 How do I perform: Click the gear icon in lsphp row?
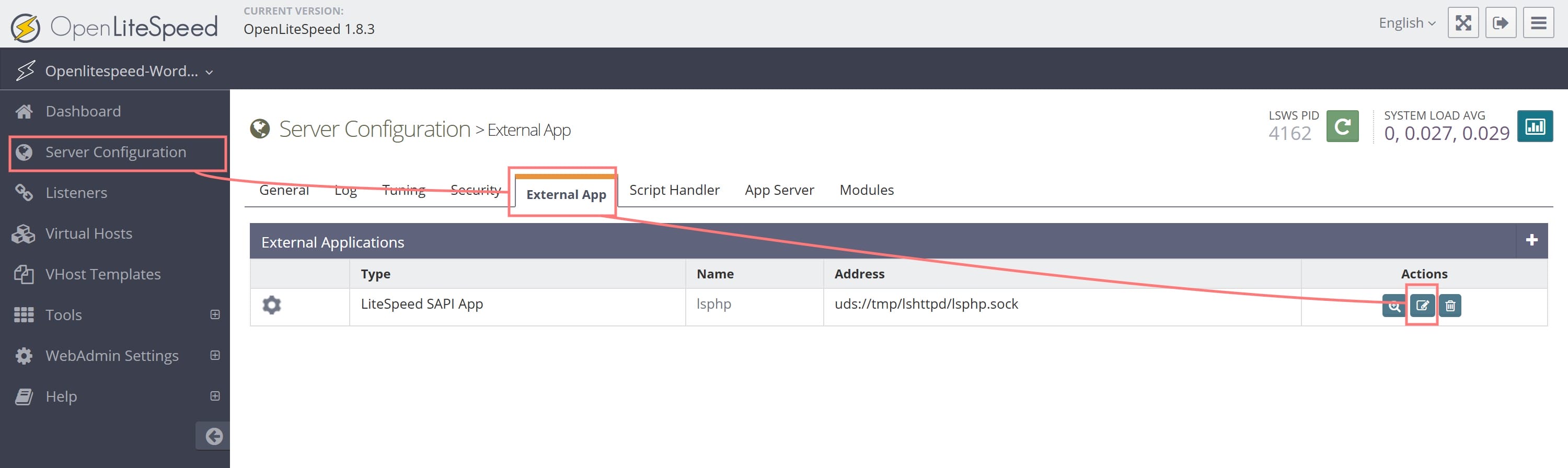271,305
